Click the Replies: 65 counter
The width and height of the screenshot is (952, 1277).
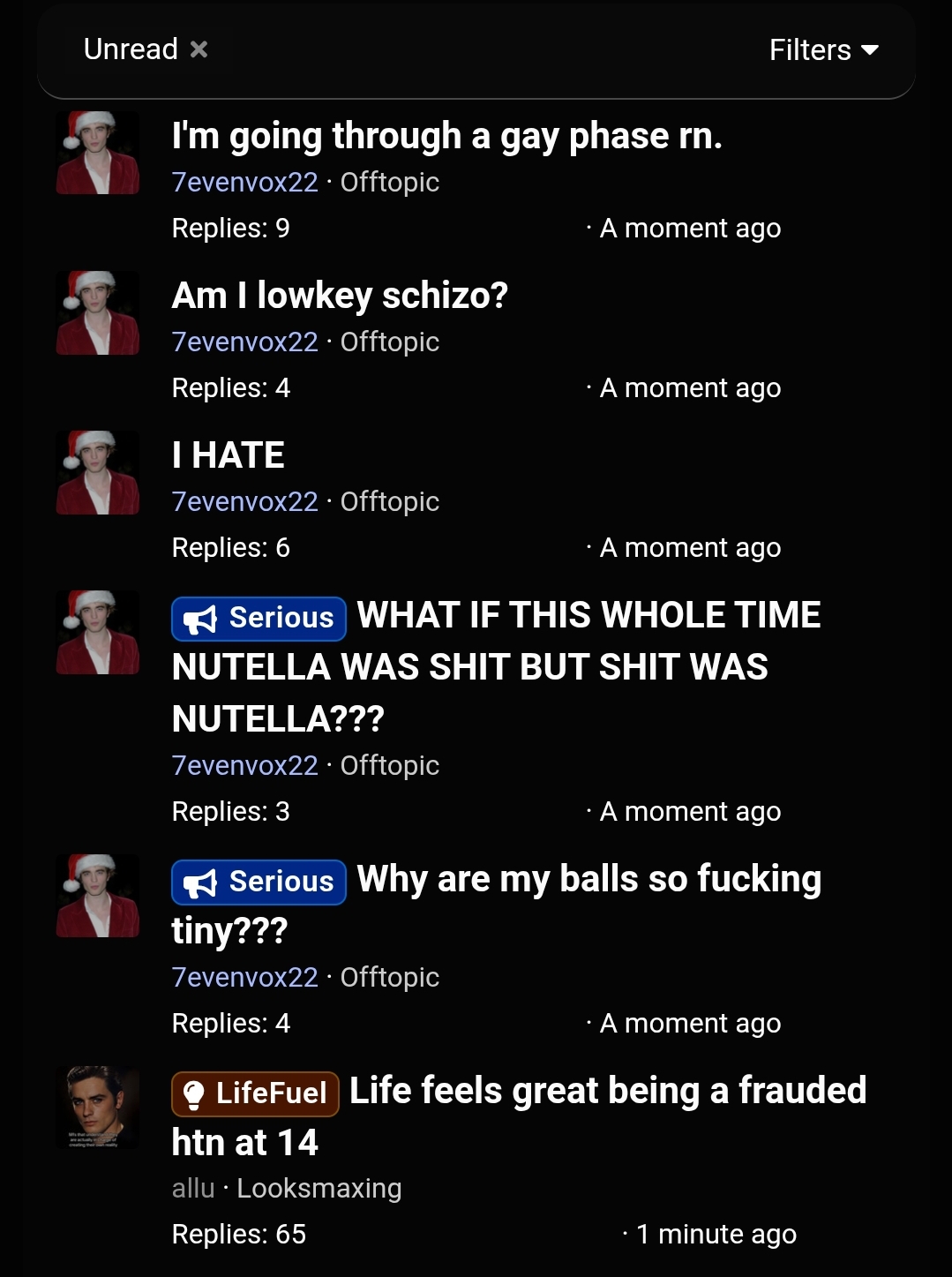point(238,1234)
